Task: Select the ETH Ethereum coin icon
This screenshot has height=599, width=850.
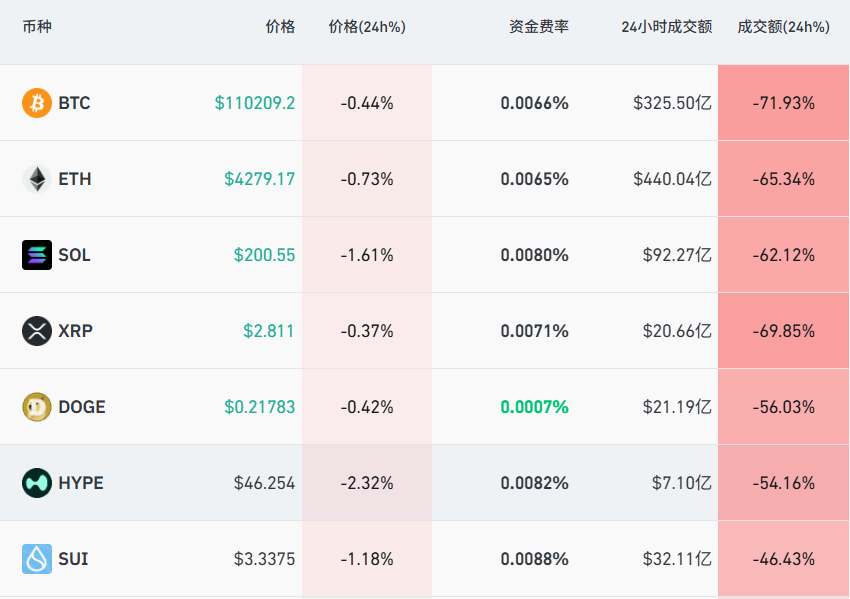Action: pyautogui.click(x=37, y=178)
